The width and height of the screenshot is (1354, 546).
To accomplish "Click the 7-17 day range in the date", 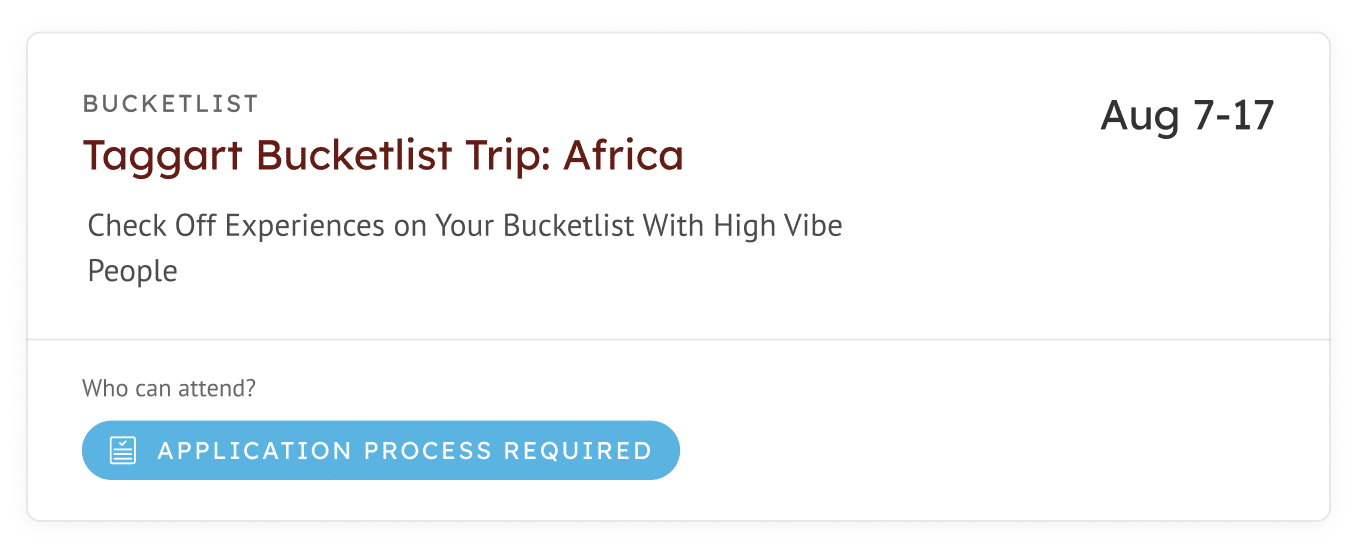I will pyautogui.click(x=1234, y=115).
